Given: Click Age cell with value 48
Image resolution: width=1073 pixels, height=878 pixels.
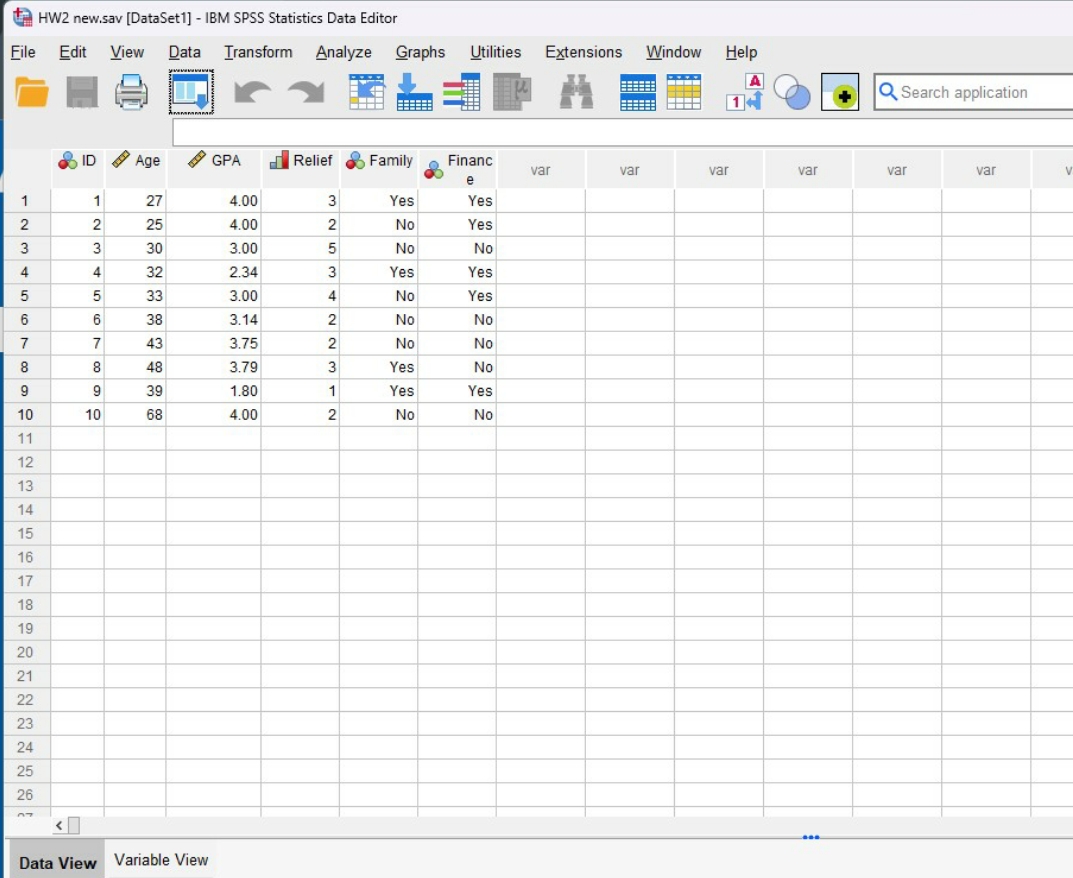Looking at the screenshot, I should click(x=135, y=367).
